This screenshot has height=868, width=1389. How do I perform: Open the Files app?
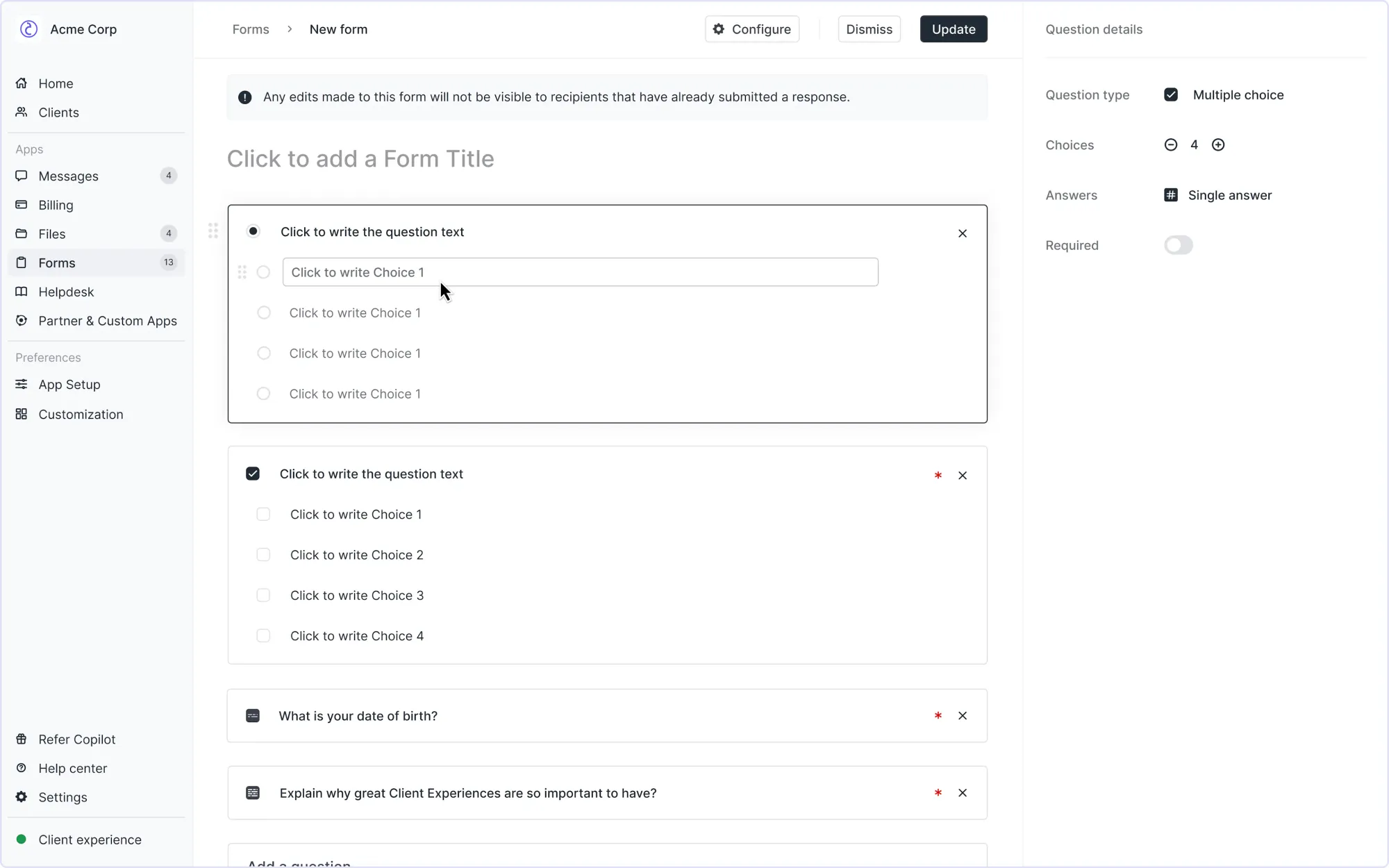[52, 234]
